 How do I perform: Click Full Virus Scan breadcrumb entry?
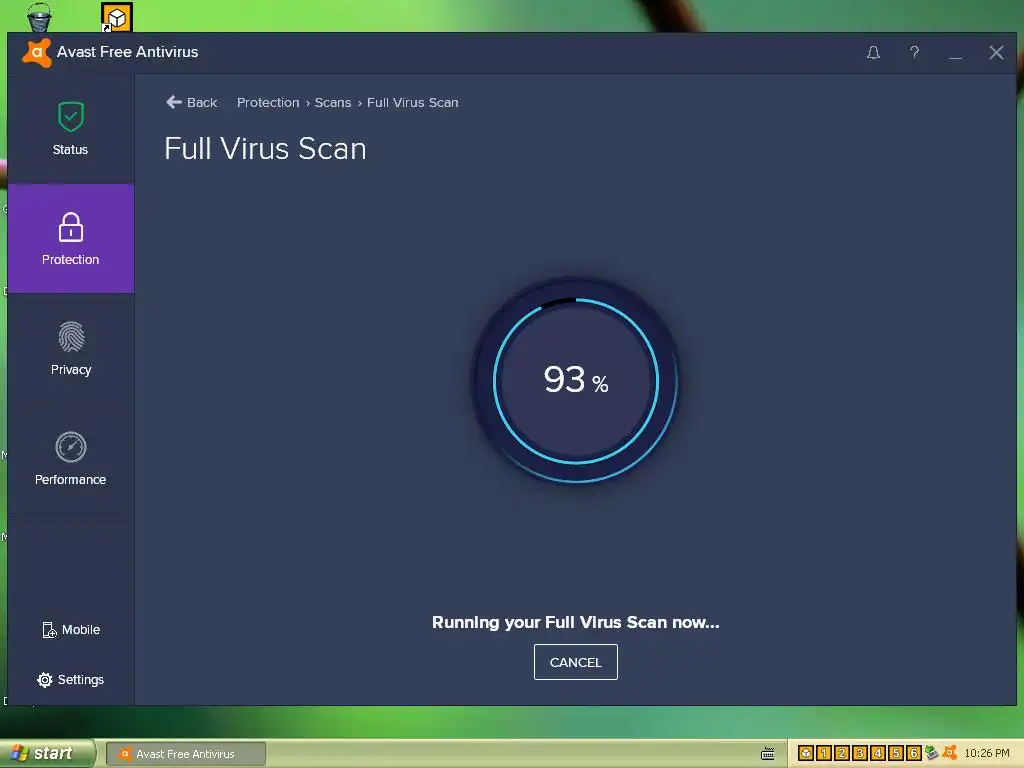pos(413,103)
